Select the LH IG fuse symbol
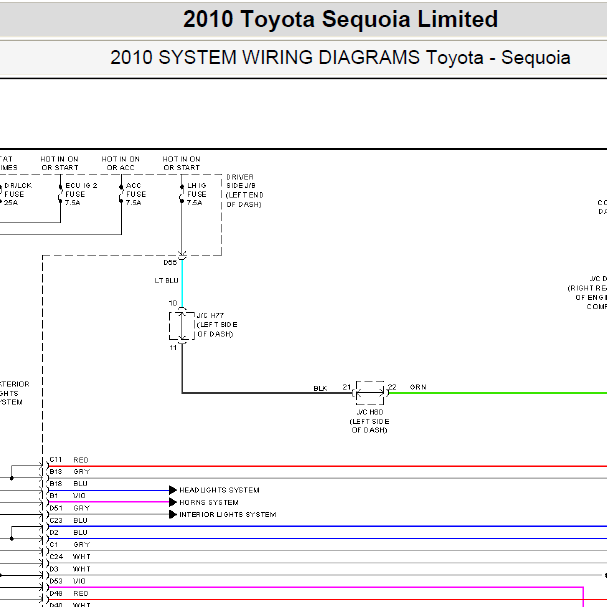 [182, 194]
